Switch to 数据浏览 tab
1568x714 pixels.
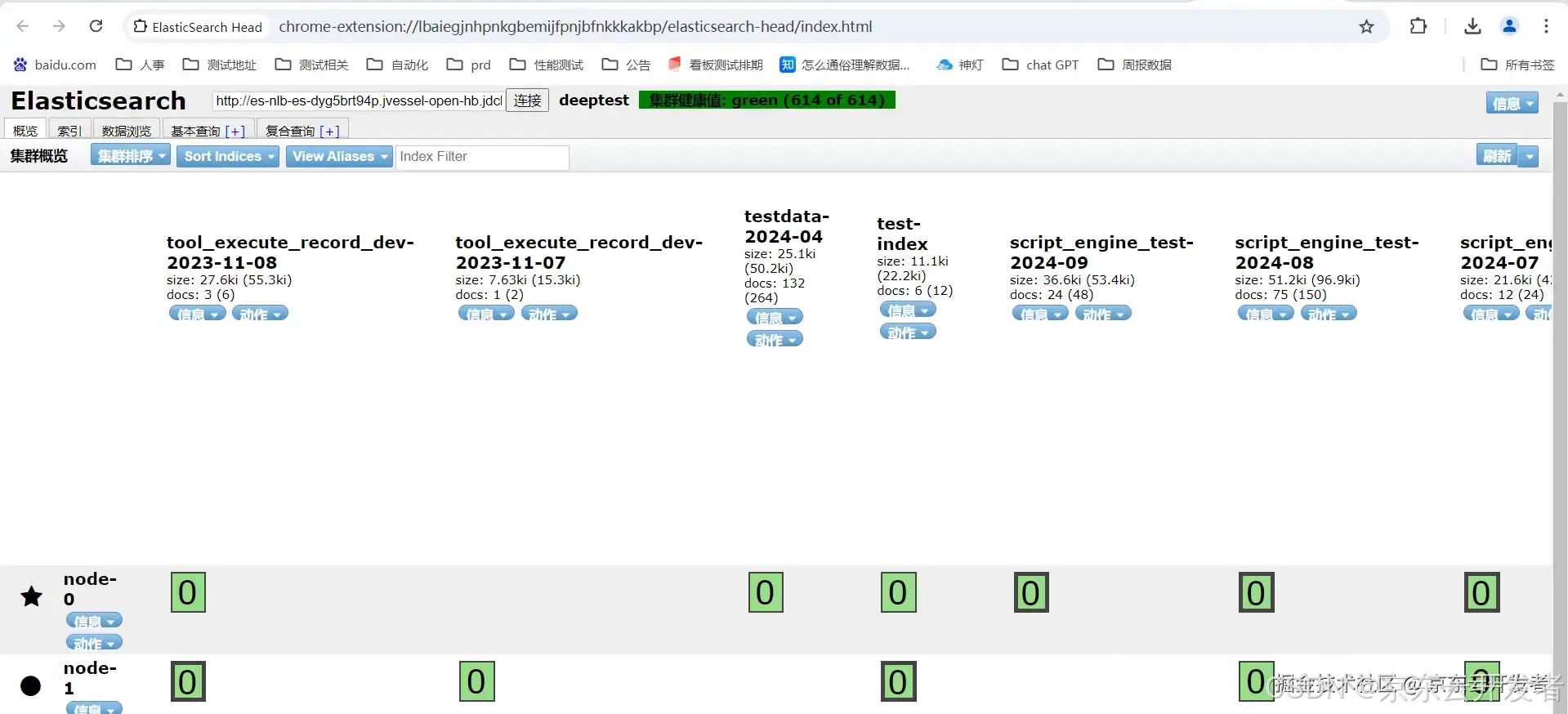point(127,130)
